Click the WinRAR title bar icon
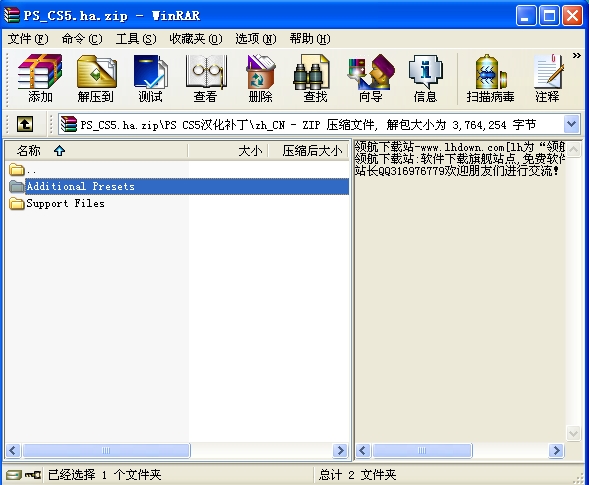Screen dimensions: 589x485 [x=12, y=15]
